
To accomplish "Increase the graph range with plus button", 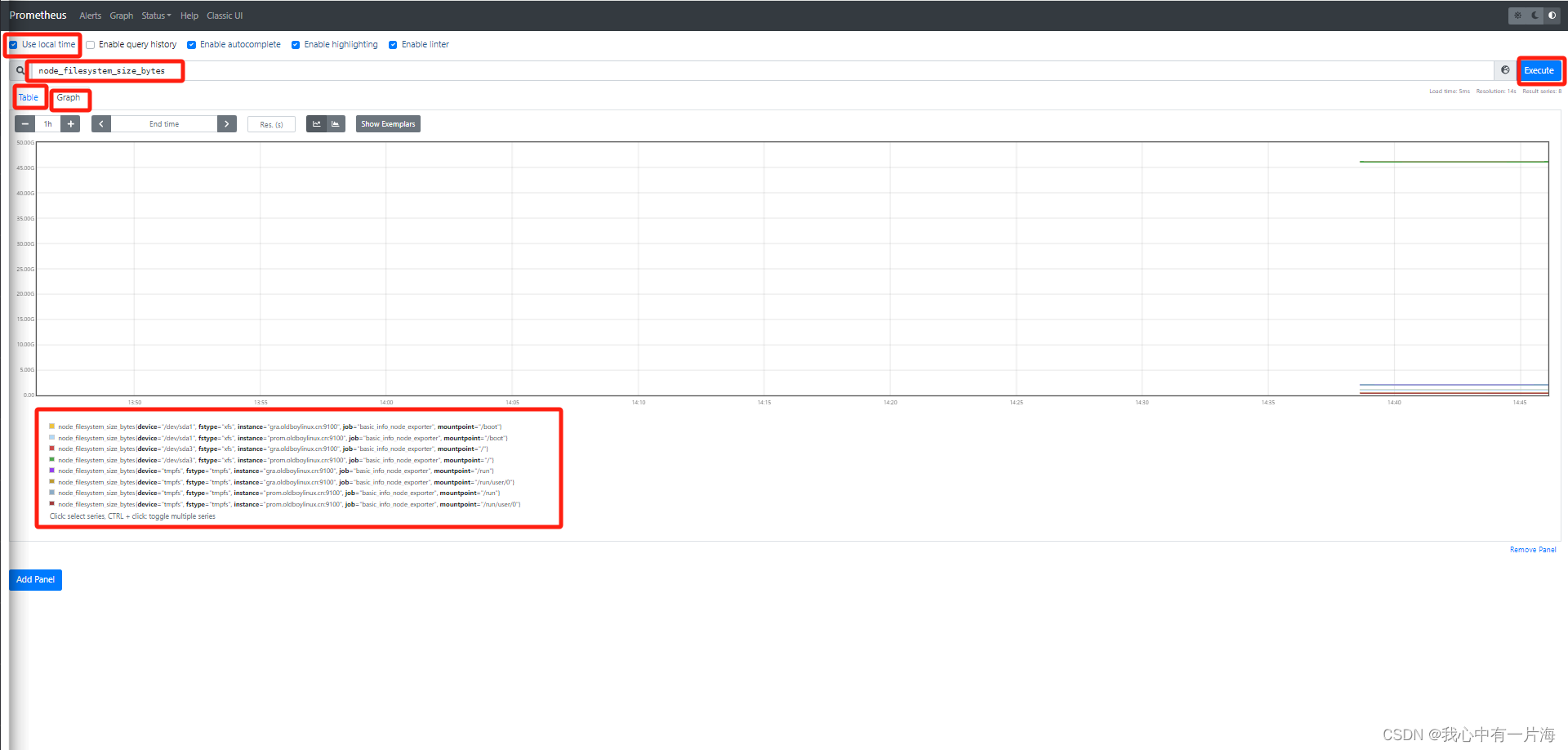I will tap(71, 124).
